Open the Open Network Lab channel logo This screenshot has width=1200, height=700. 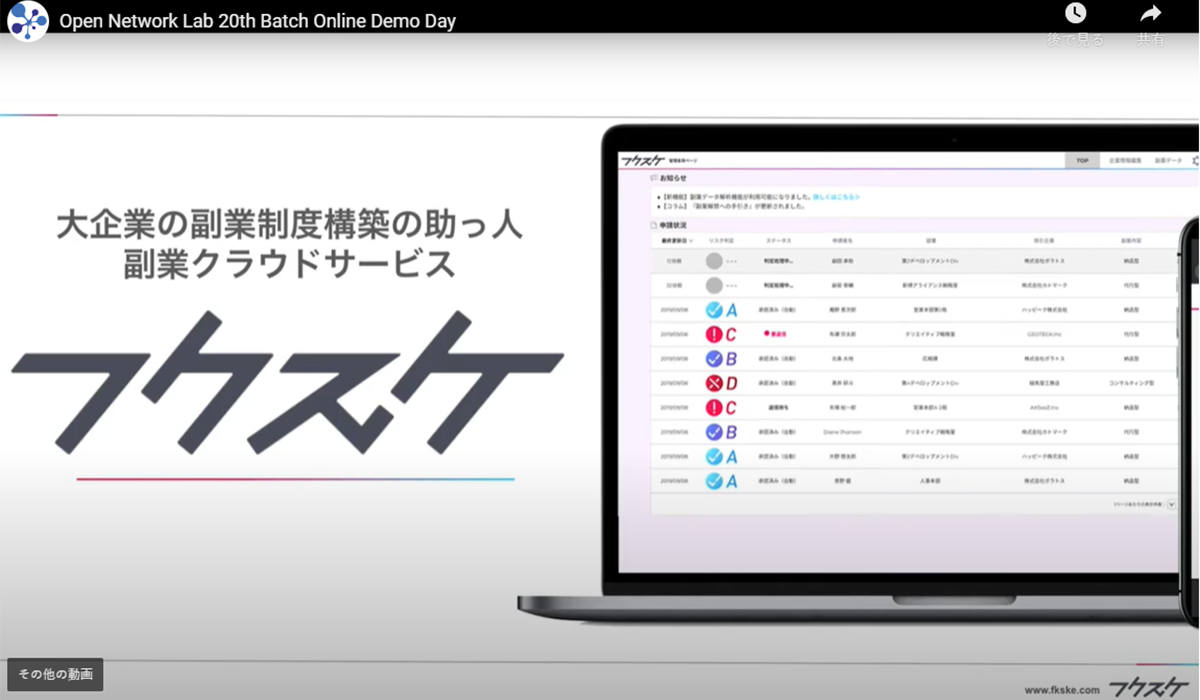point(28,21)
